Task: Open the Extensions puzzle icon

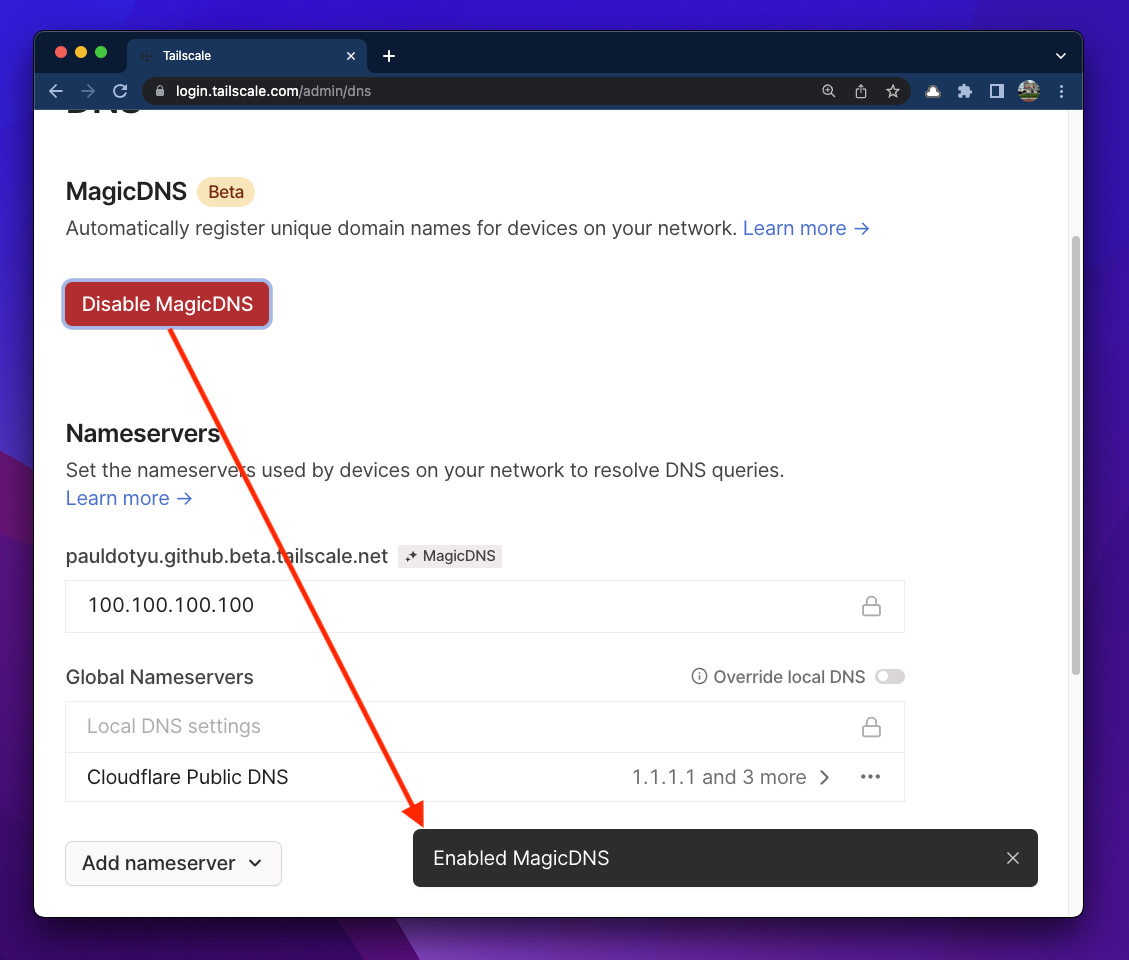Action: tap(965, 91)
